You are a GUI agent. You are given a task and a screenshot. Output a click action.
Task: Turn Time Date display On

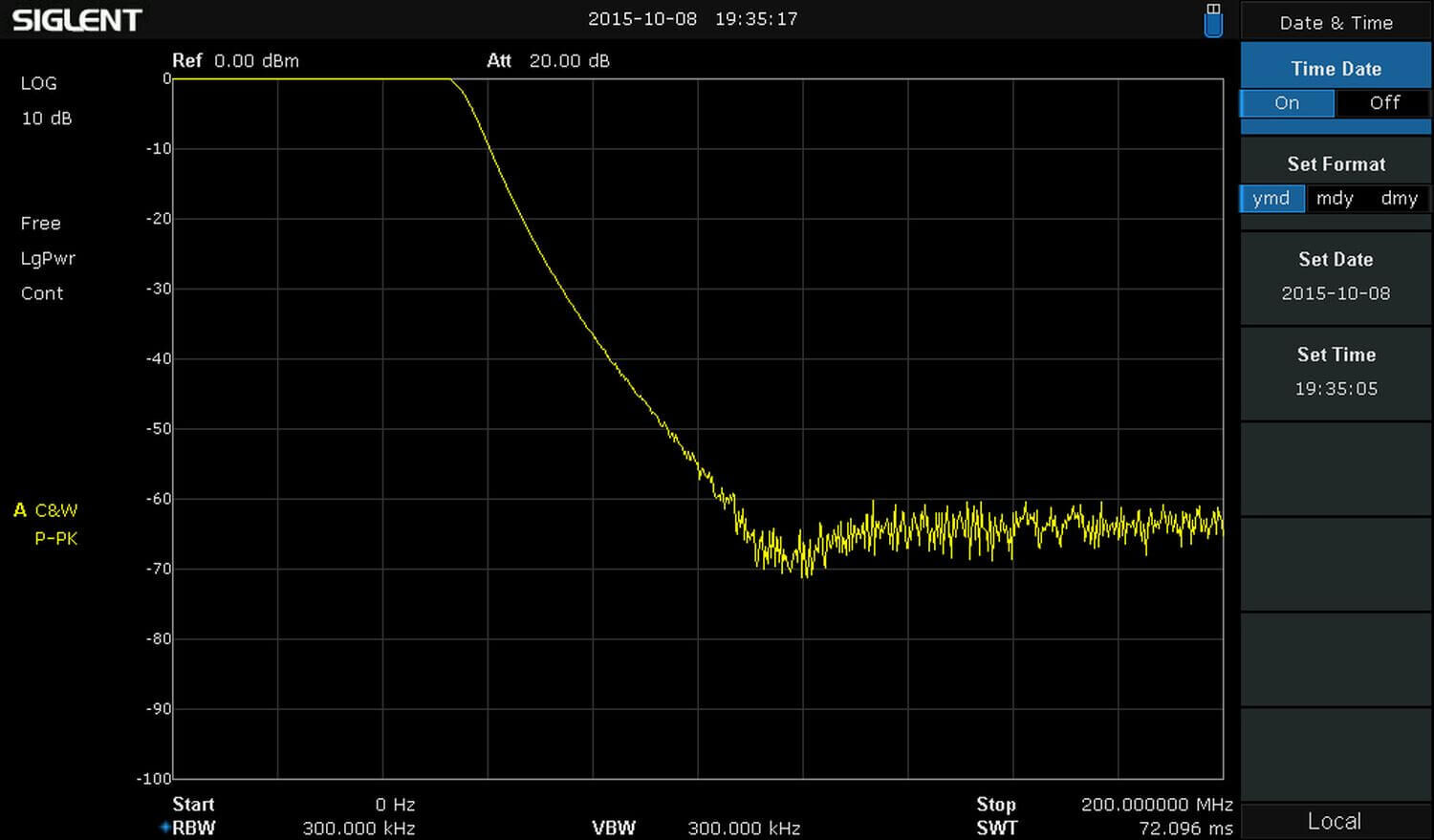pos(1287,103)
